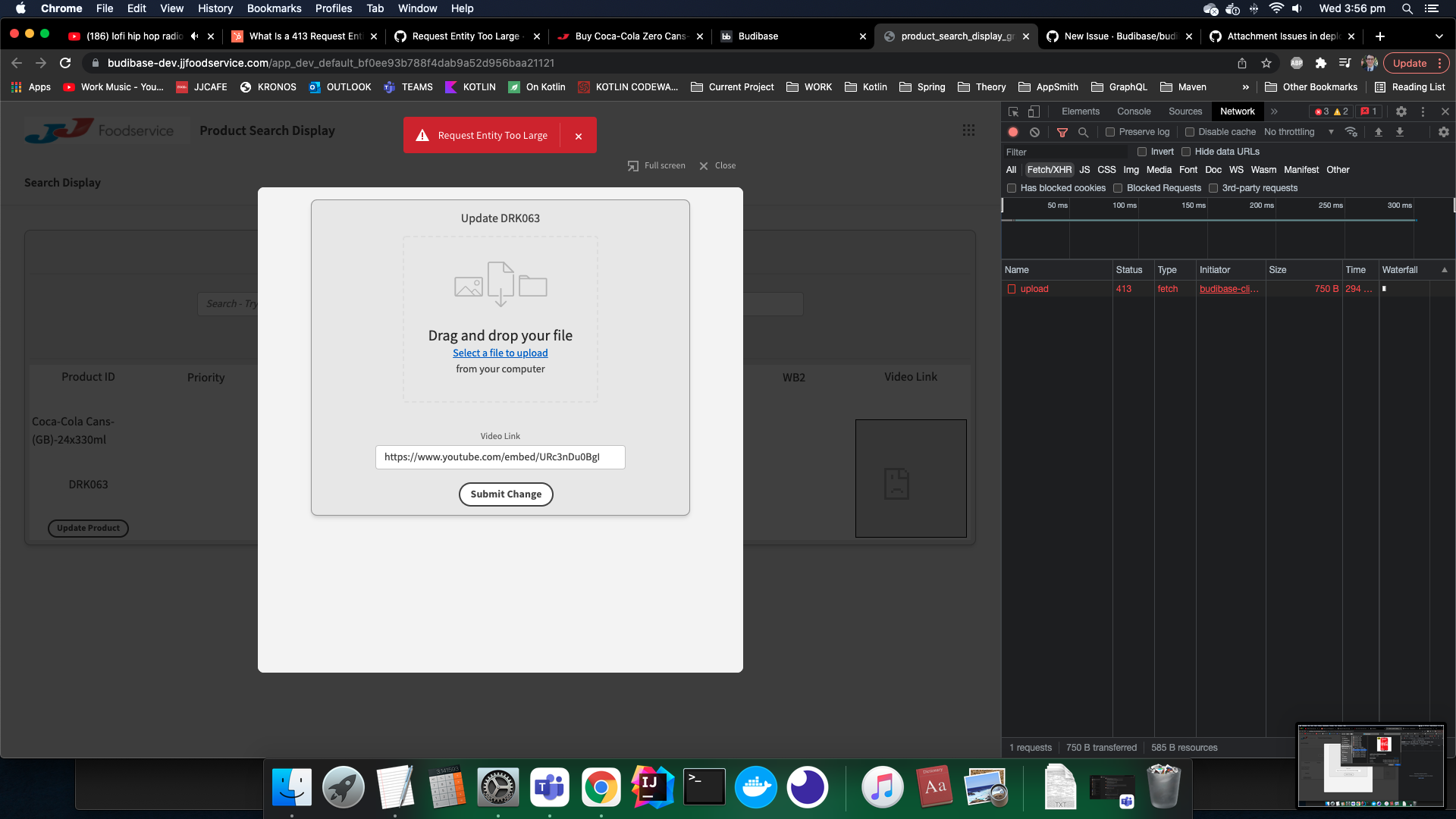Click the import HAR file upload arrow
The height and width of the screenshot is (819, 1456).
pyautogui.click(x=1379, y=132)
